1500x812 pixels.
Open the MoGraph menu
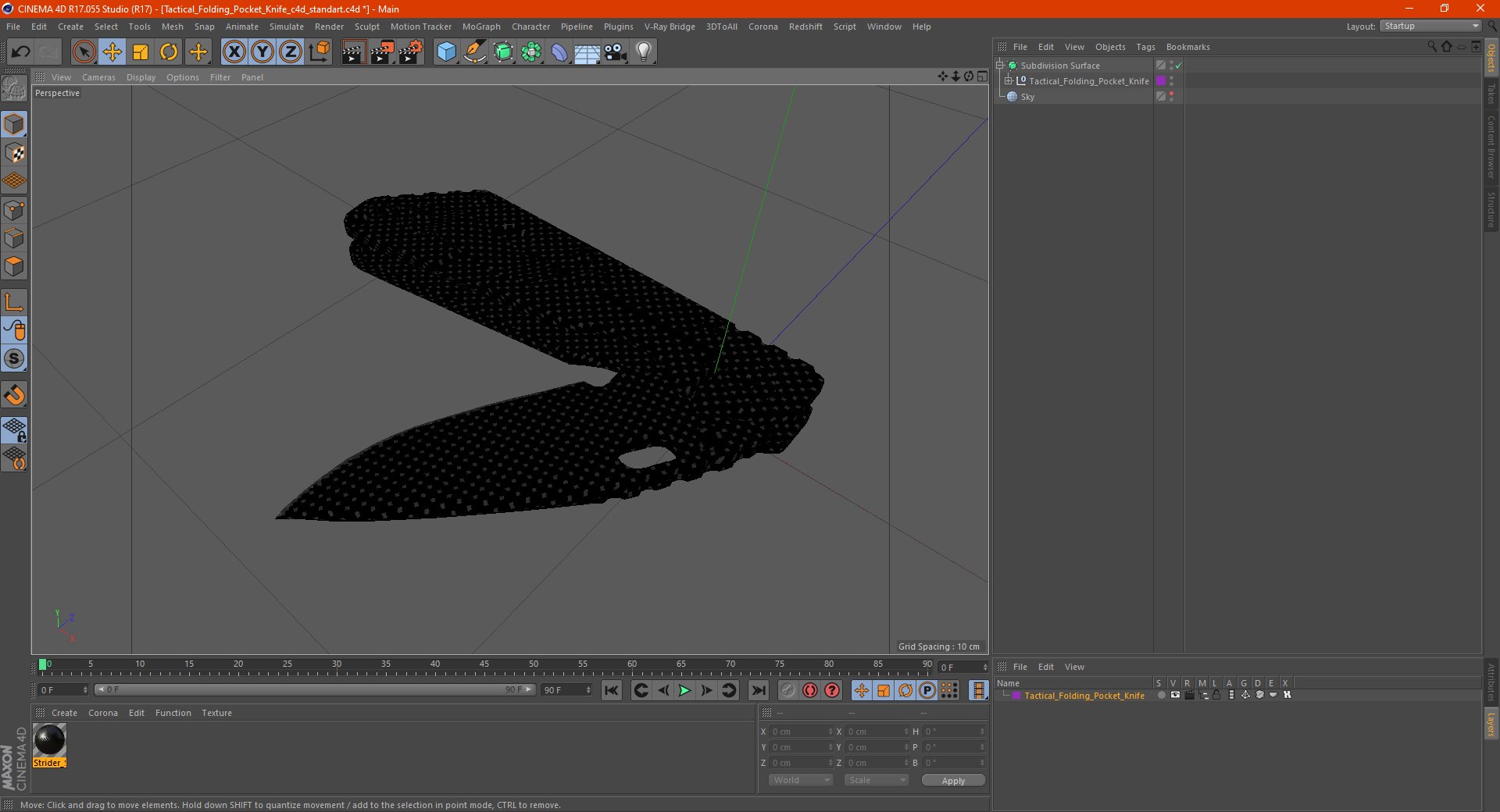tap(481, 27)
